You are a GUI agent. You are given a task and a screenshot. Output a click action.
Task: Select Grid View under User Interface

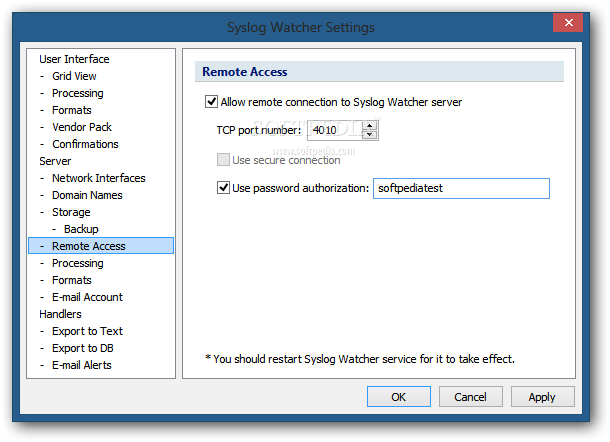(74, 76)
